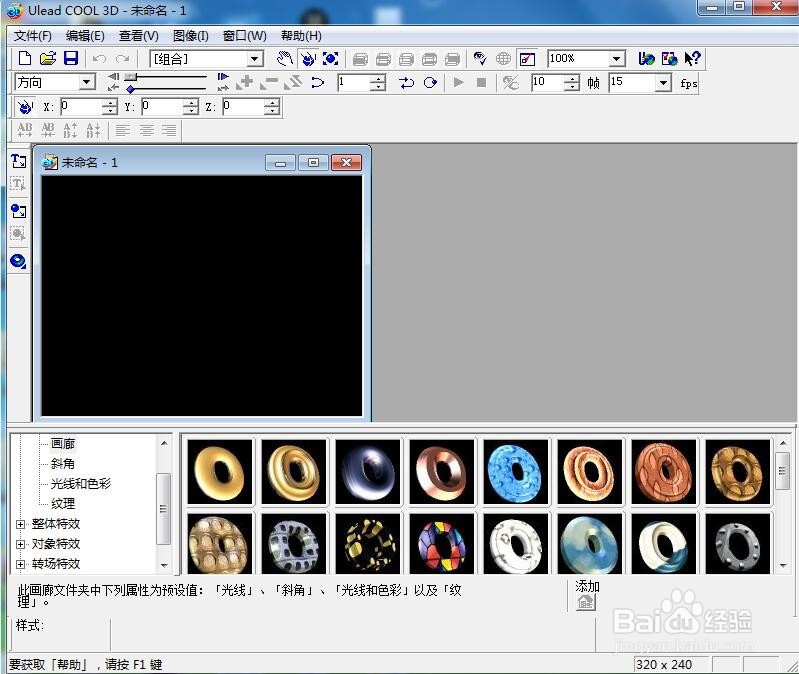Click the Undo arrow icon

[x=99, y=59]
